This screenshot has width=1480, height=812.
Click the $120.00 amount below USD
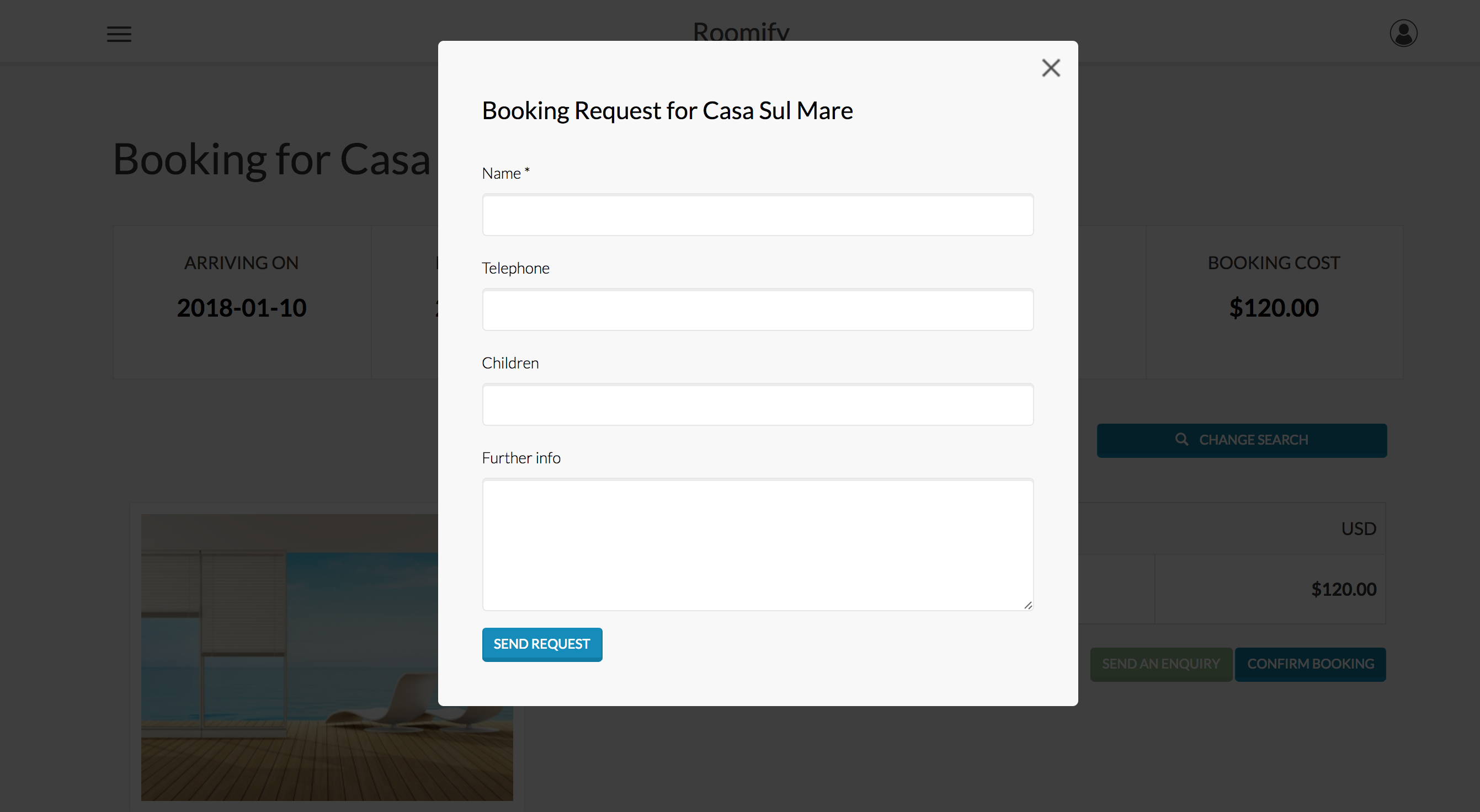pyautogui.click(x=1343, y=589)
